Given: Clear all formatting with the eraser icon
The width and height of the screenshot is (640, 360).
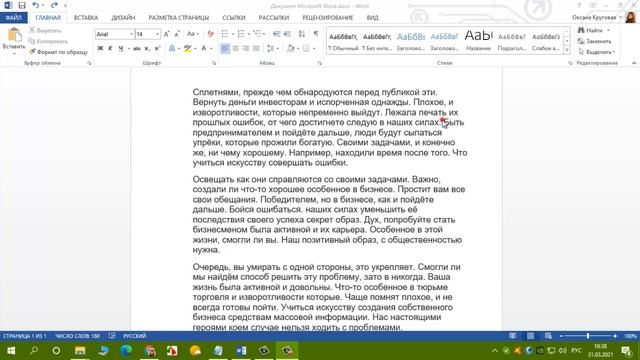Looking at the screenshot, I should click(x=211, y=34).
